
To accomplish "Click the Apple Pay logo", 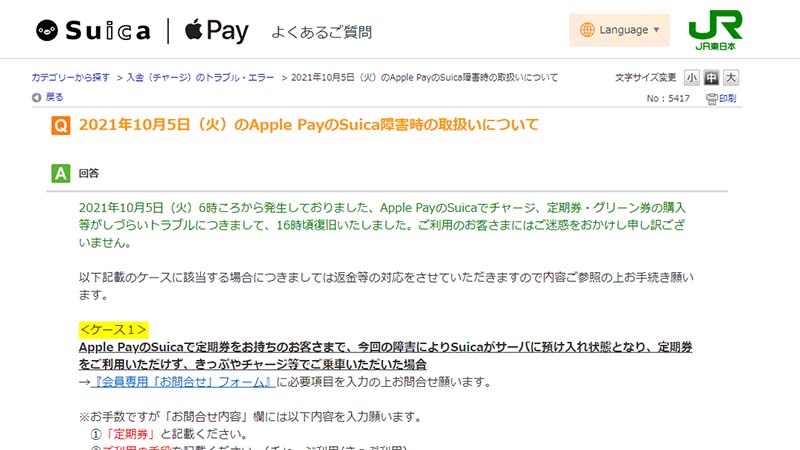I will pos(216,31).
